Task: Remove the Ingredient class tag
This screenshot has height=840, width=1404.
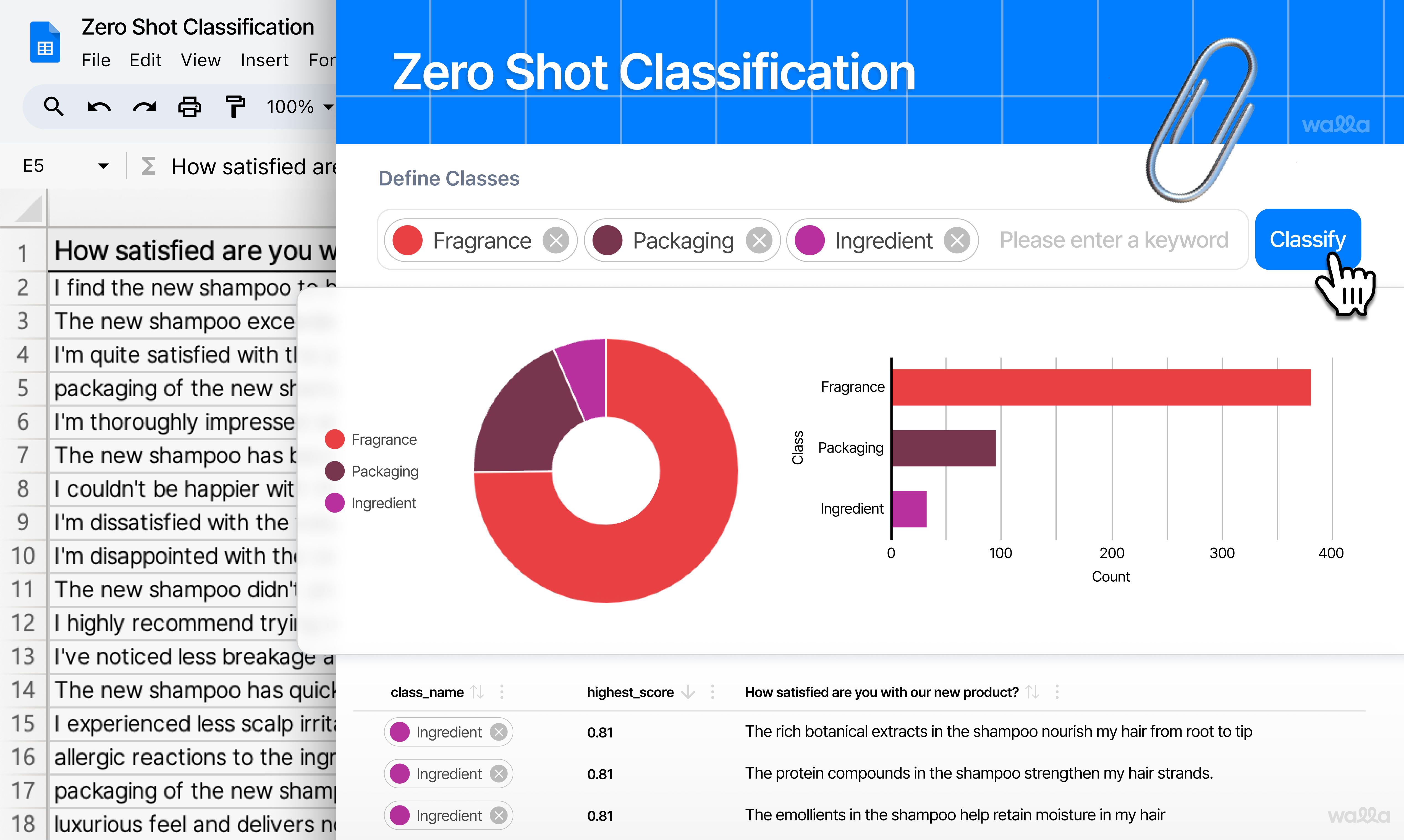Action: (957, 241)
